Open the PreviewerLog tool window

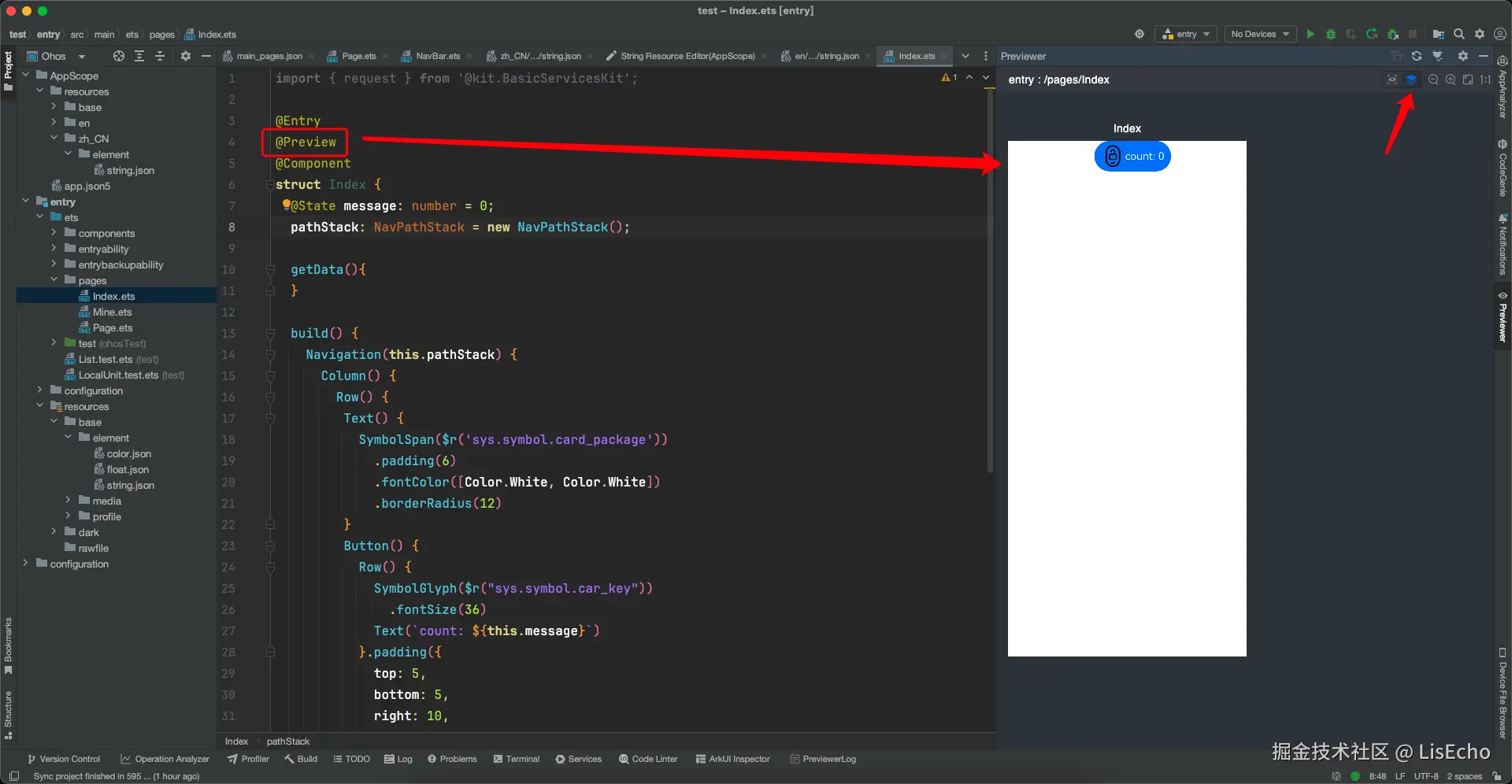click(x=823, y=759)
